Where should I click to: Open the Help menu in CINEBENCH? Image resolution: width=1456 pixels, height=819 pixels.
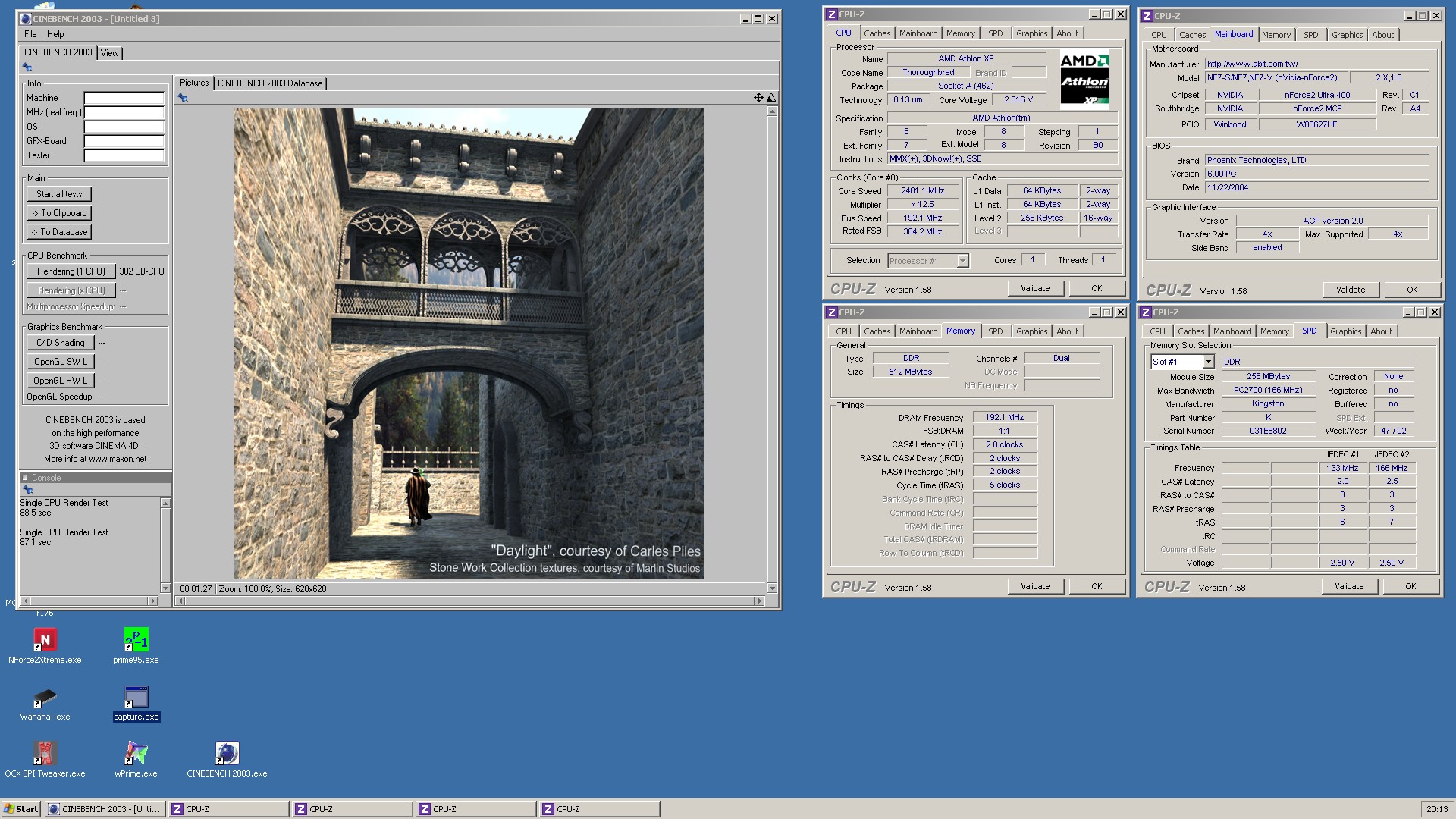(55, 34)
